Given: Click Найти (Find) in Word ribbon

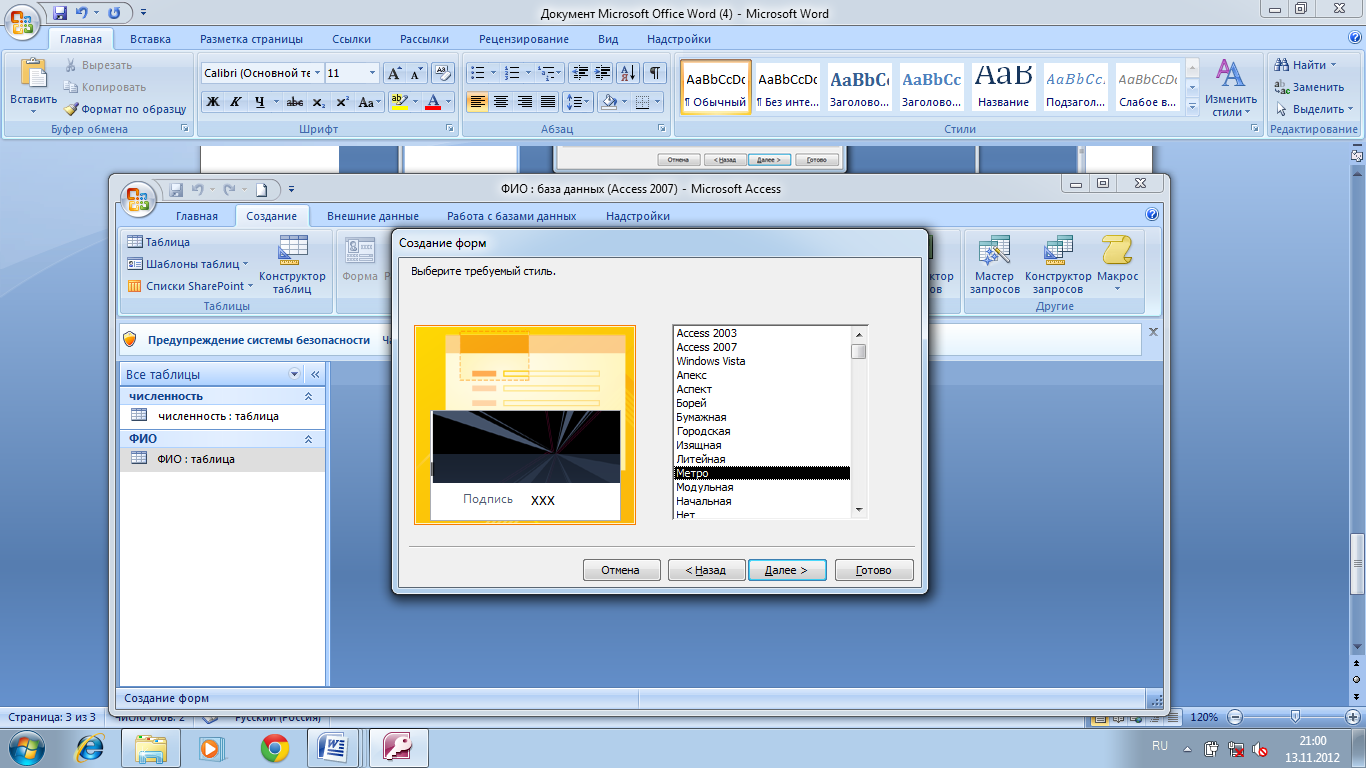Looking at the screenshot, I should point(1305,65).
